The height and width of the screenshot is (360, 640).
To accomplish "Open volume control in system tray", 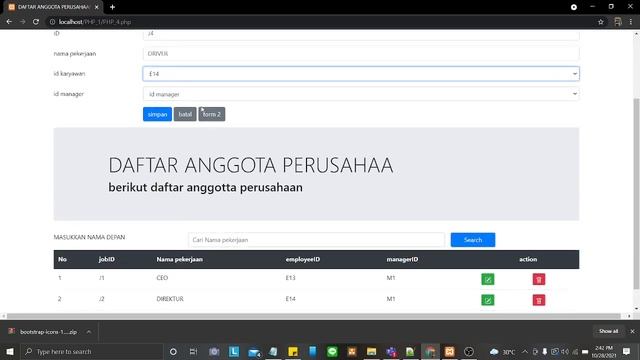I will [x=565, y=351].
